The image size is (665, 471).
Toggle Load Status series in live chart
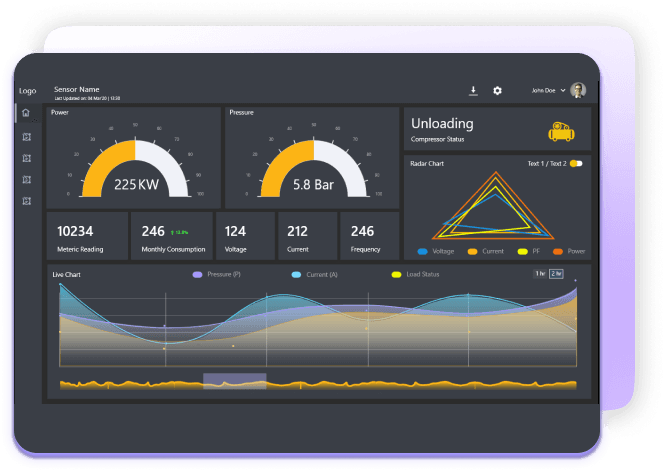[x=415, y=275]
